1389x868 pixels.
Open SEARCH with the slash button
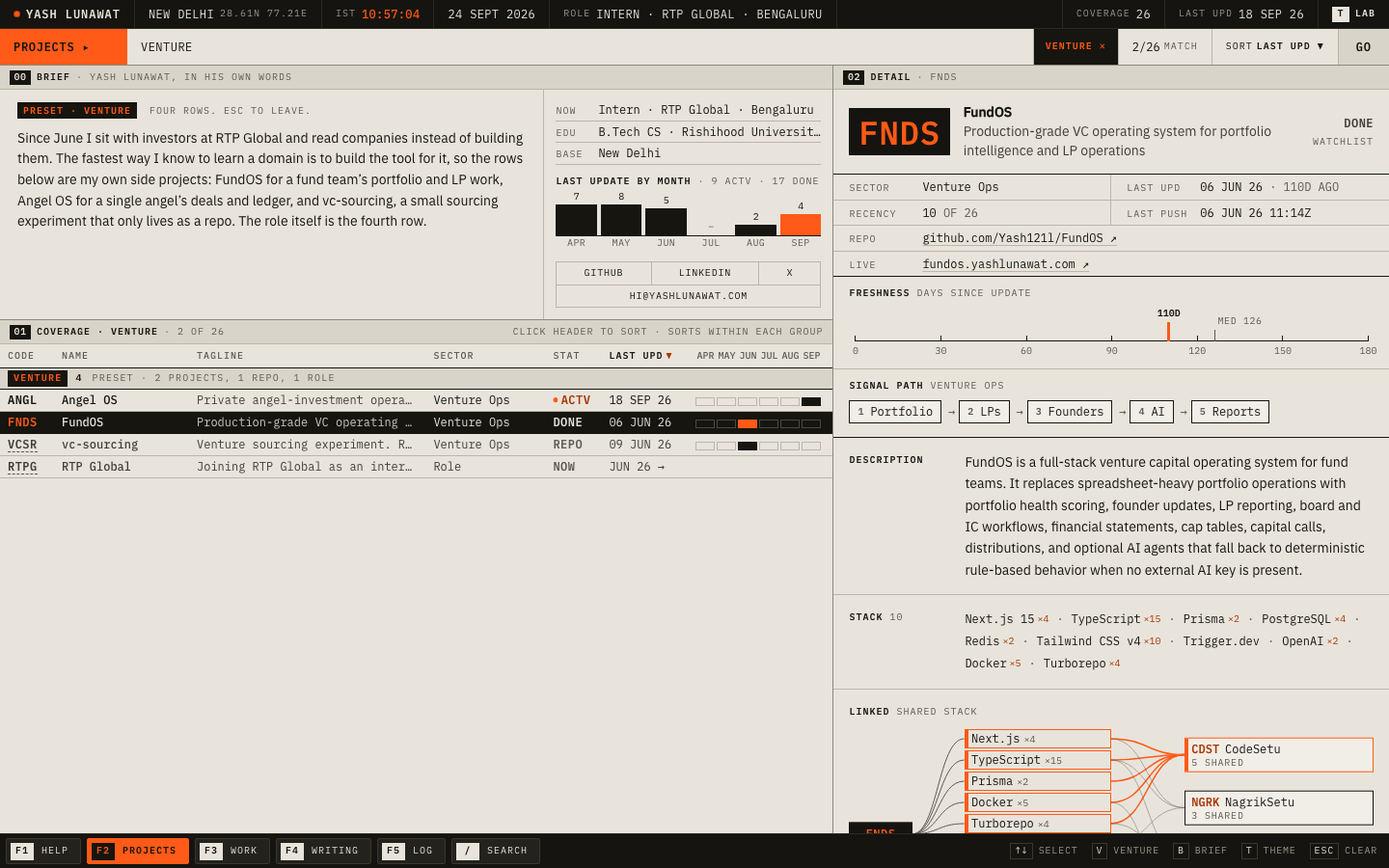496,851
